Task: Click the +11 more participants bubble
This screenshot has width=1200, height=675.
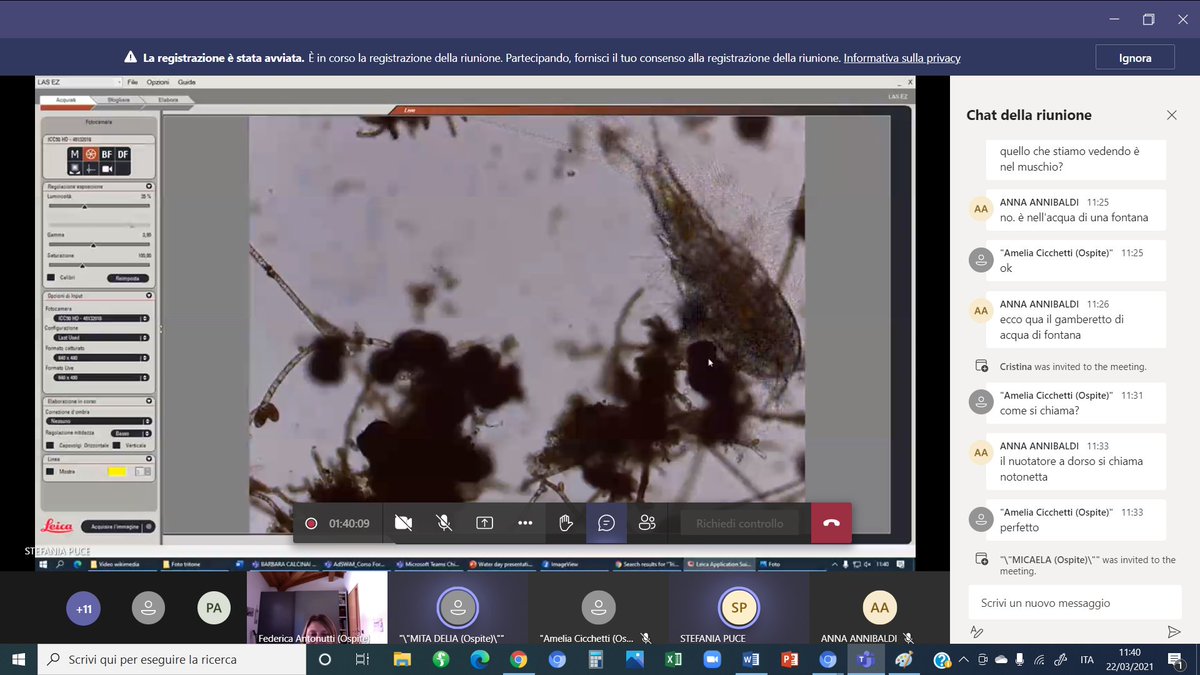Action: coord(82,608)
